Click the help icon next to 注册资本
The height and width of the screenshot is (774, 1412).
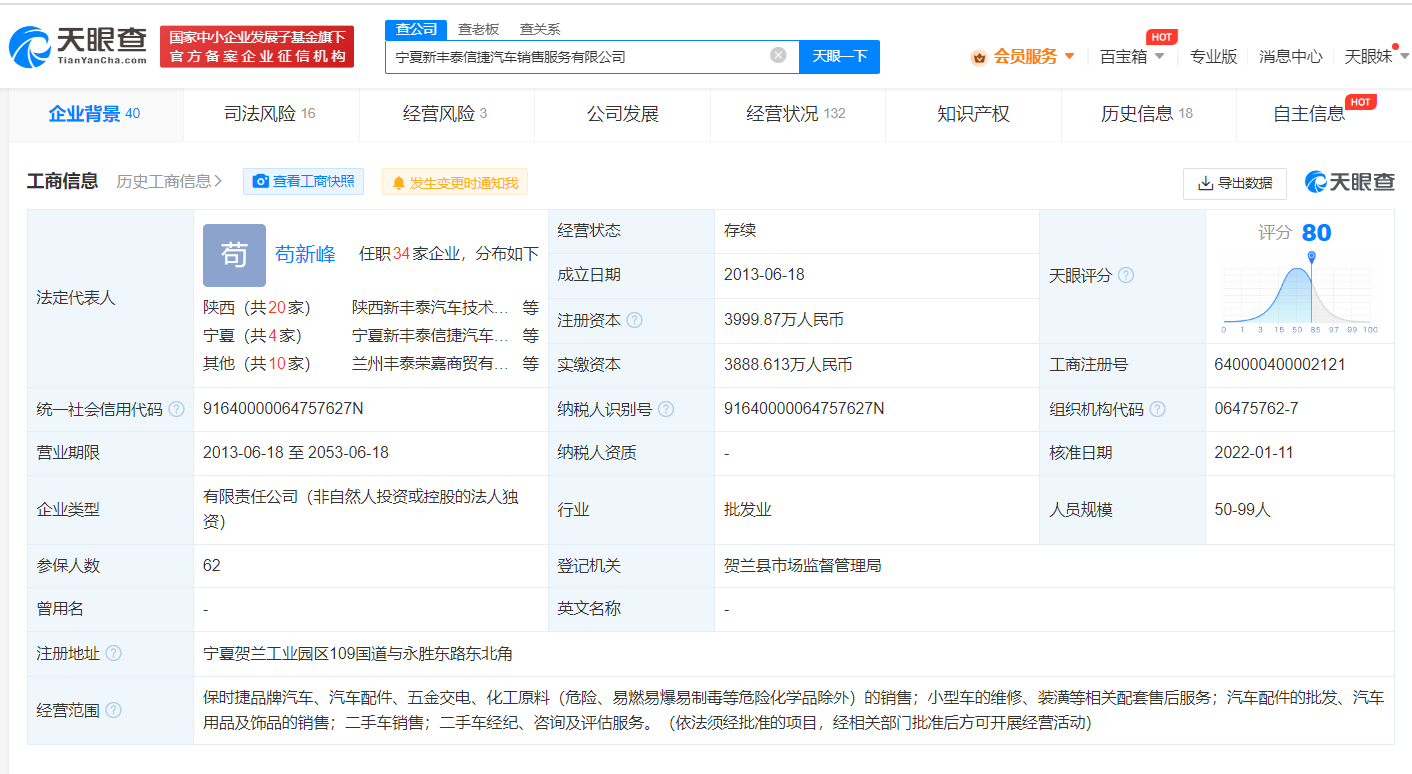click(634, 321)
